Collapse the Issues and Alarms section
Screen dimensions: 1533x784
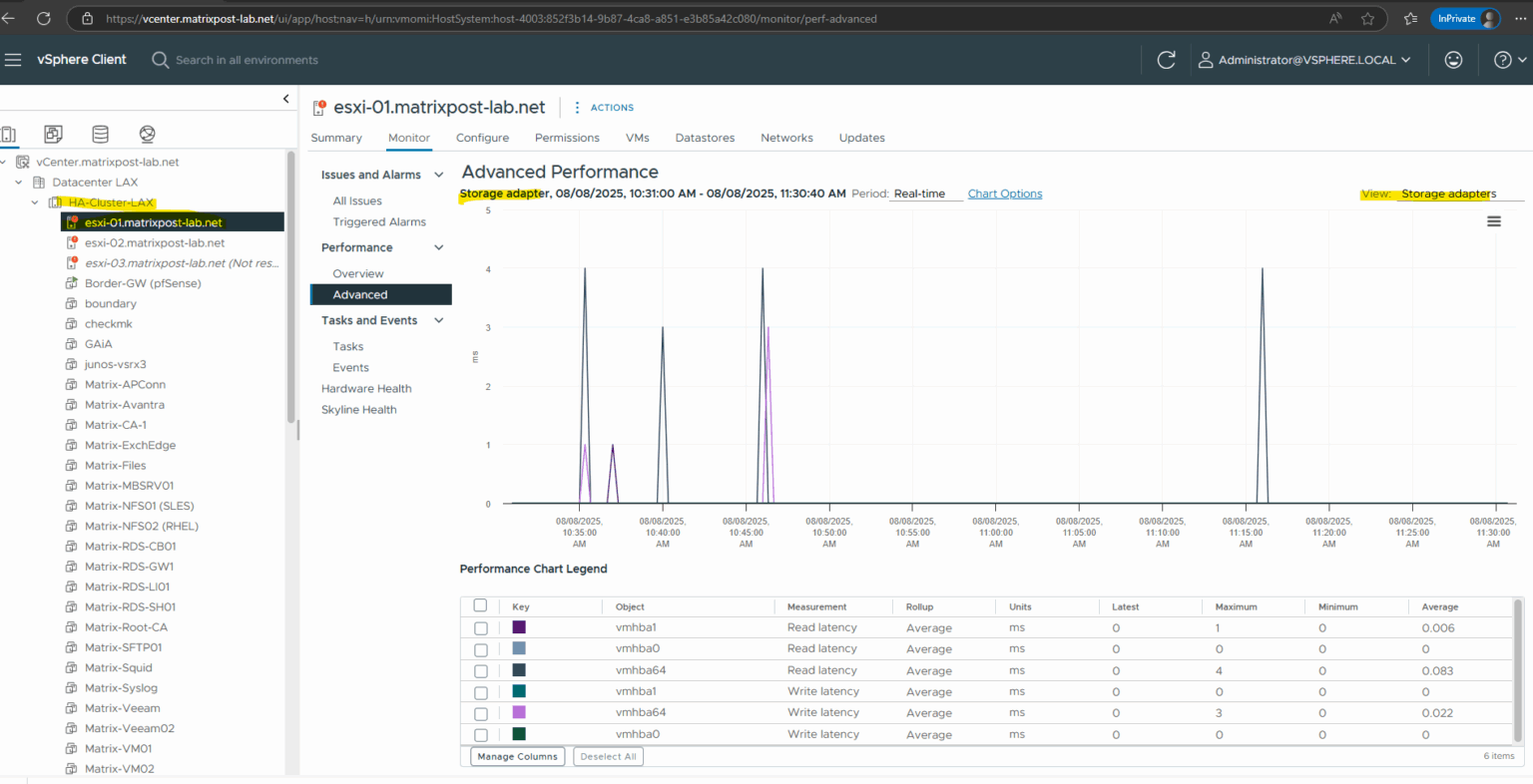(440, 174)
